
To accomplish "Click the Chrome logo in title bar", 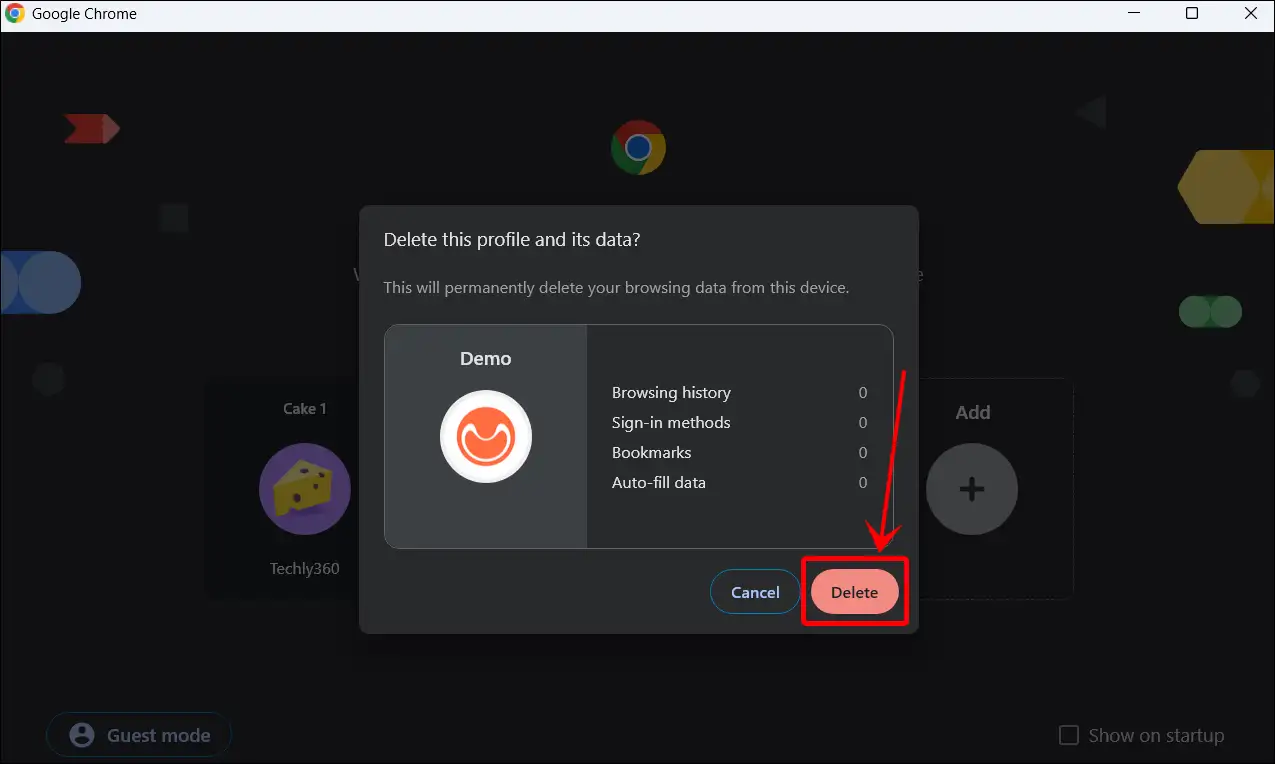I will [x=15, y=14].
